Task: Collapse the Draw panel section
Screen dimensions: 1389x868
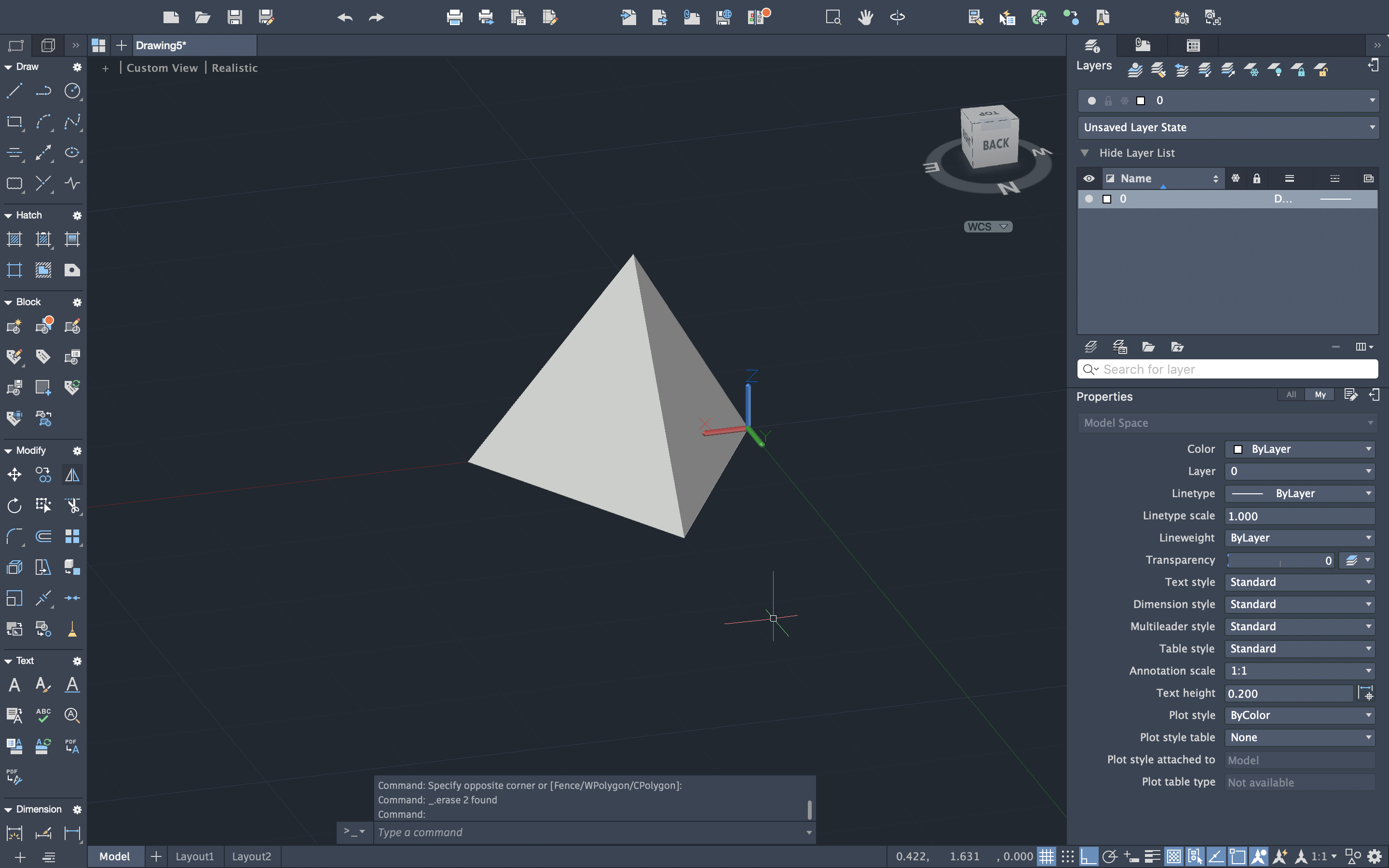Action: click(8, 67)
